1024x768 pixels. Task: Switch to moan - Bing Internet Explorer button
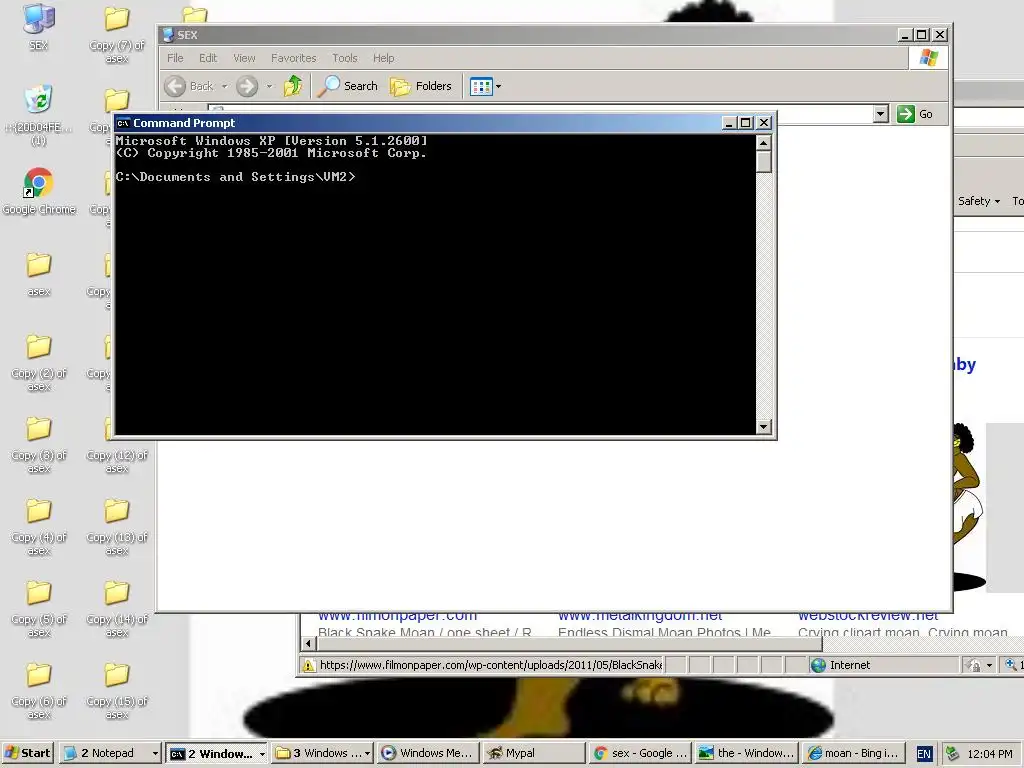853,753
